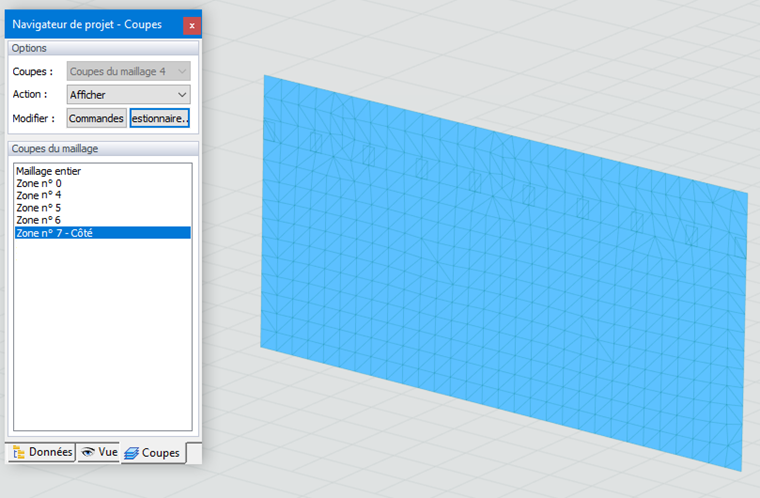Expand the Action dropdown set to Afficher

(128, 95)
